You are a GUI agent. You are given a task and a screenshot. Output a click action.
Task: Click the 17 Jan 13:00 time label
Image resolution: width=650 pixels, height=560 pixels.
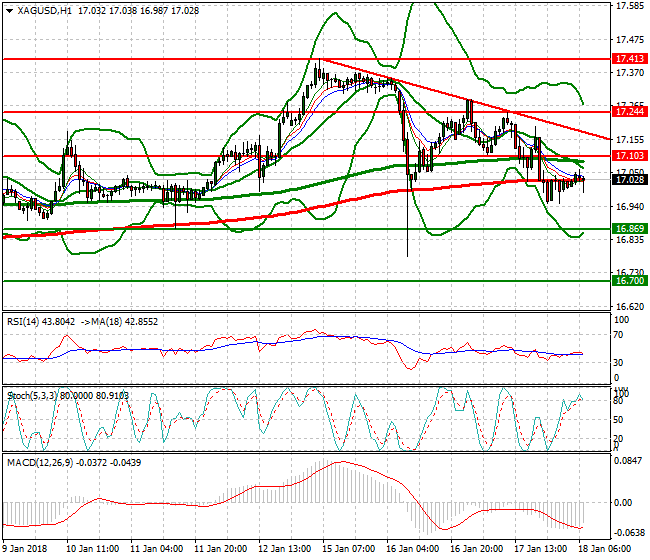tap(541, 549)
